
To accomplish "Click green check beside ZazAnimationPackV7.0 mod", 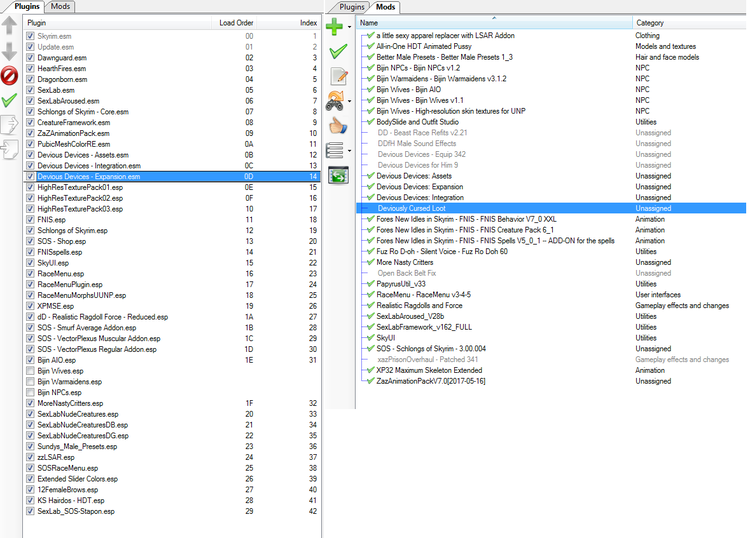I will 370,381.
